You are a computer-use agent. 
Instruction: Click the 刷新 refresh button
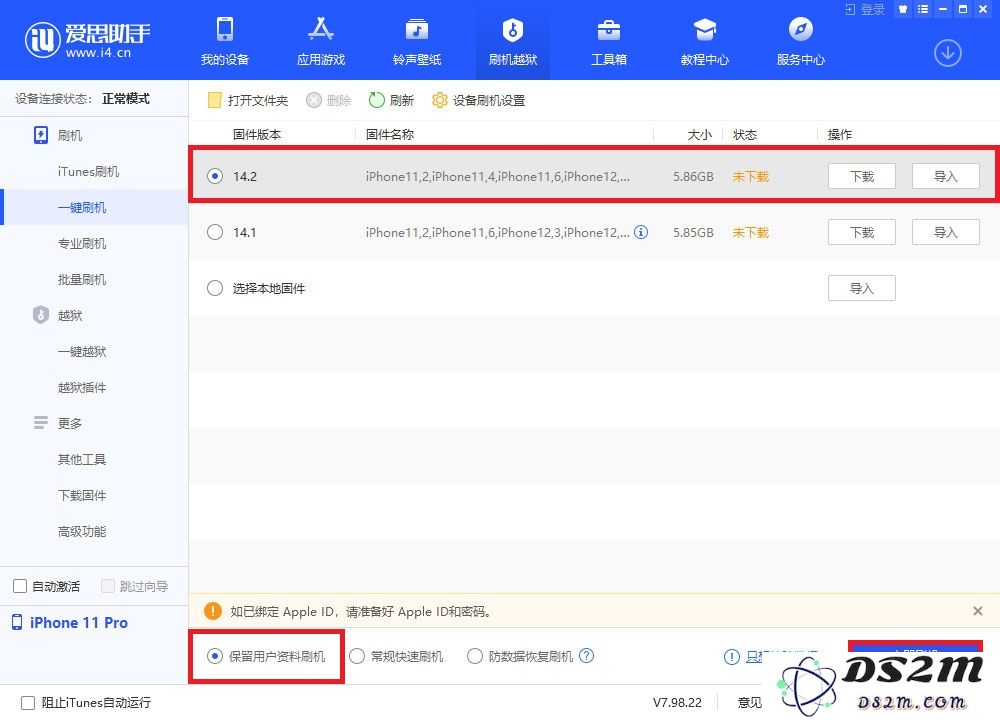tap(391, 100)
